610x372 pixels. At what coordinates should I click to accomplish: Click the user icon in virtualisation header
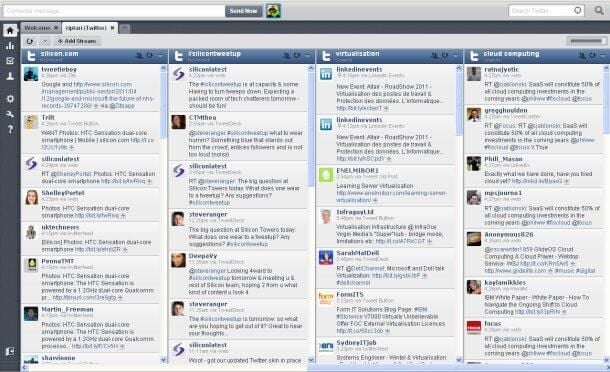[x=434, y=56]
